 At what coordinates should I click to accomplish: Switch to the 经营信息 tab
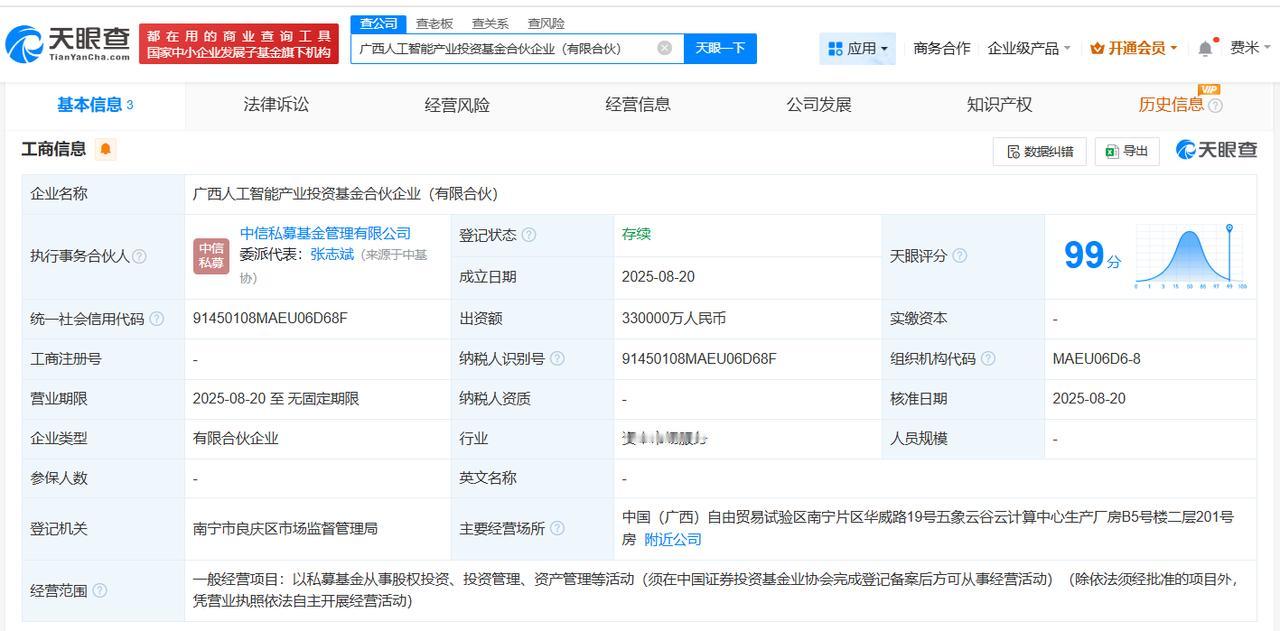[638, 104]
